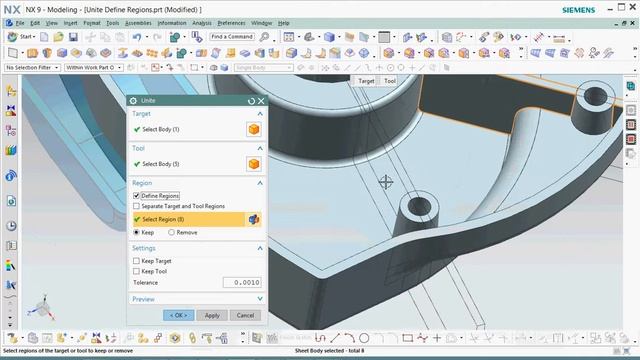The image size is (640, 360).
Task: Open the Start dropdown arrow
Action: click(x=34, y=37)
